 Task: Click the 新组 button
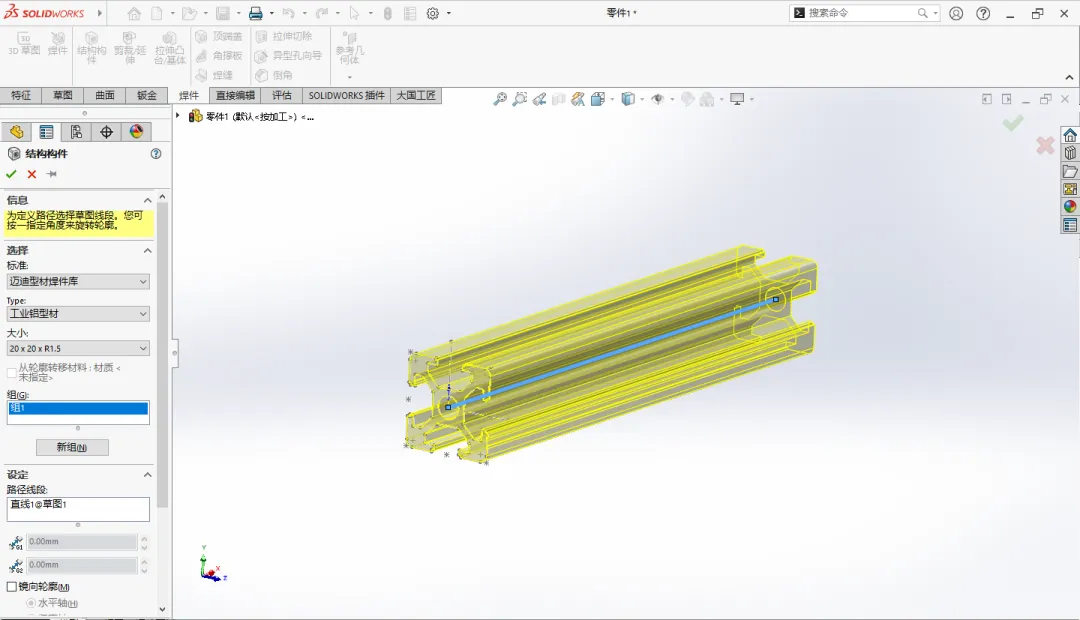click(72, 447)
